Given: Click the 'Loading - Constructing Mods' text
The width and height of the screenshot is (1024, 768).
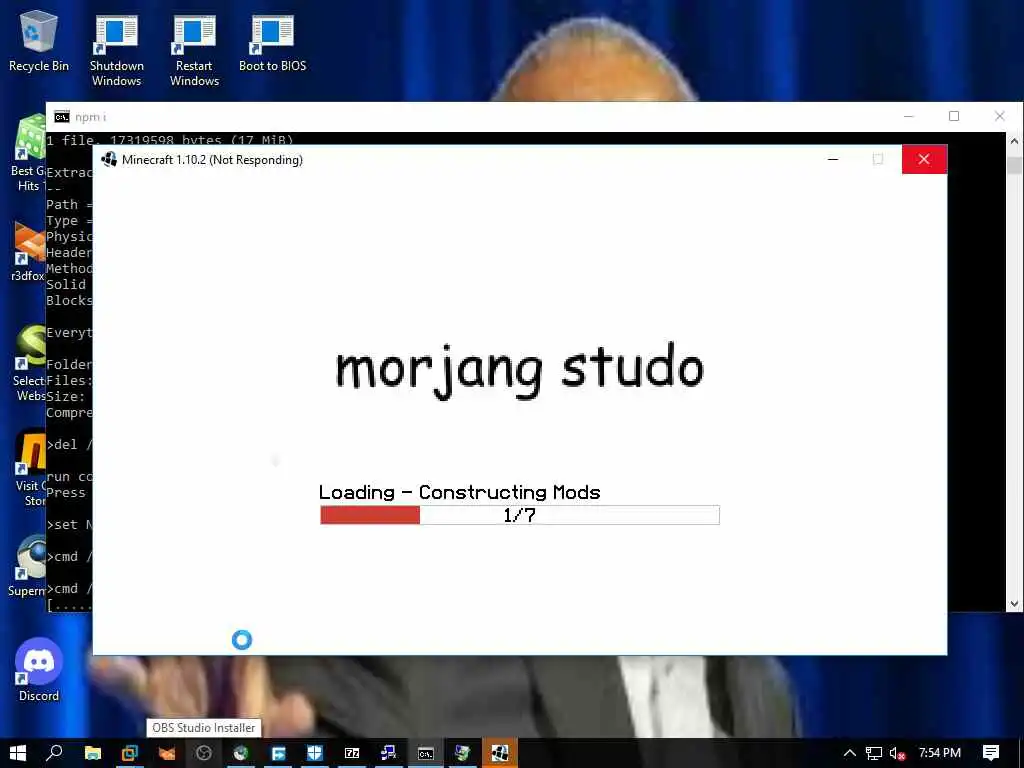Looking at the screenshot, I should click(459, 492).
